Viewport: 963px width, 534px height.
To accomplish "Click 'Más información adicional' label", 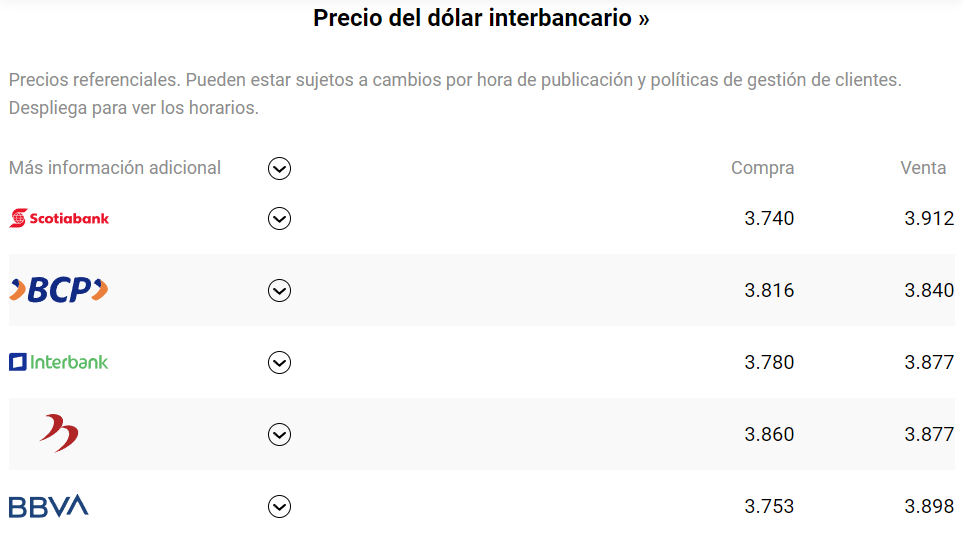I will [115, 168].
